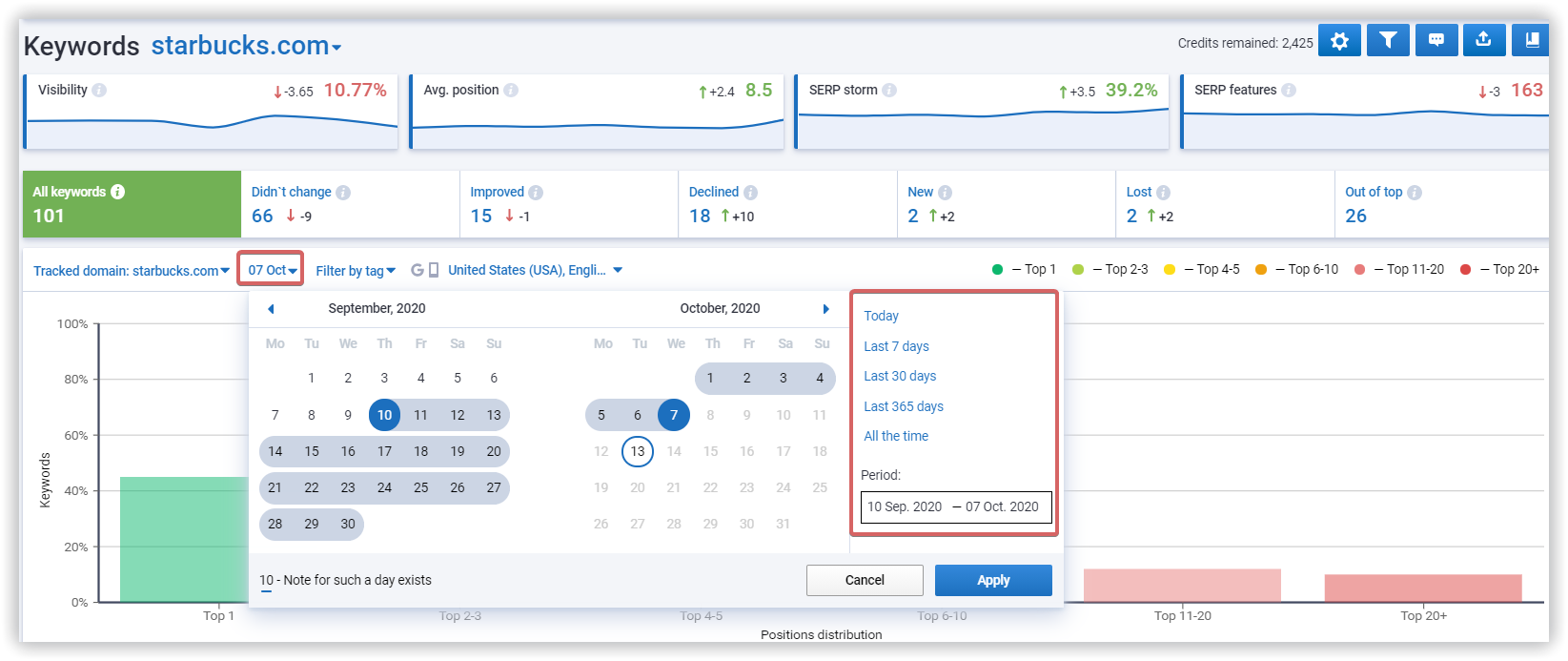Select September 30 in calendar
1568x661 pixels.
coord(348,524)
